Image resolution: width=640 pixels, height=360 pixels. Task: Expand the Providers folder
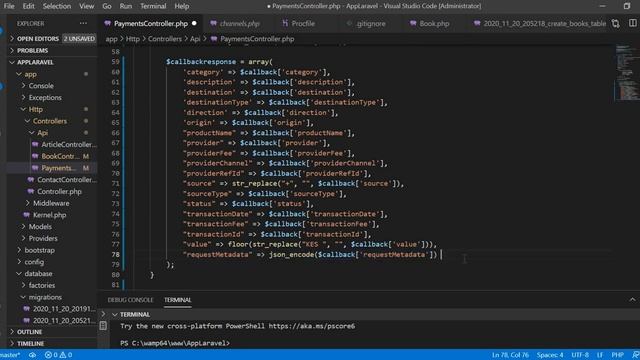click(x=23, y=238)
